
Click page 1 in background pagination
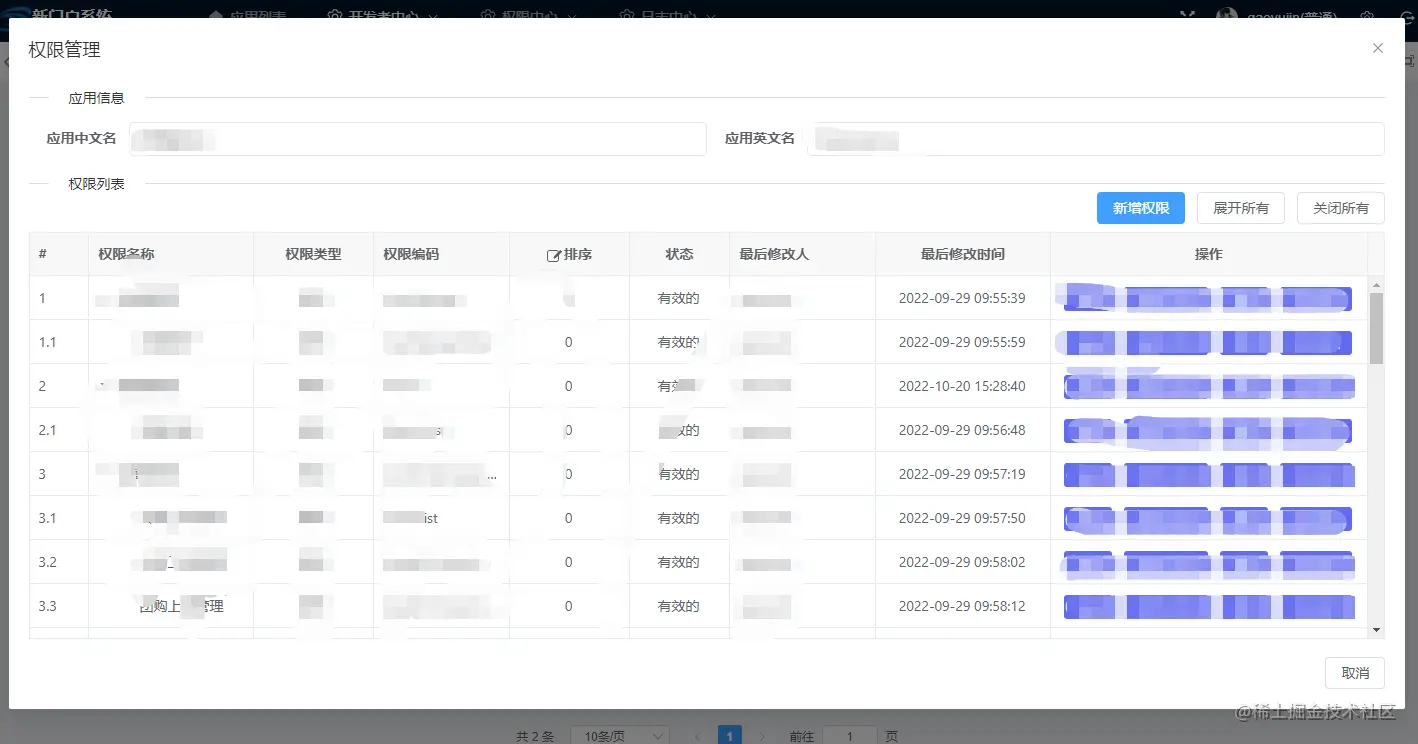coord(730,736)
